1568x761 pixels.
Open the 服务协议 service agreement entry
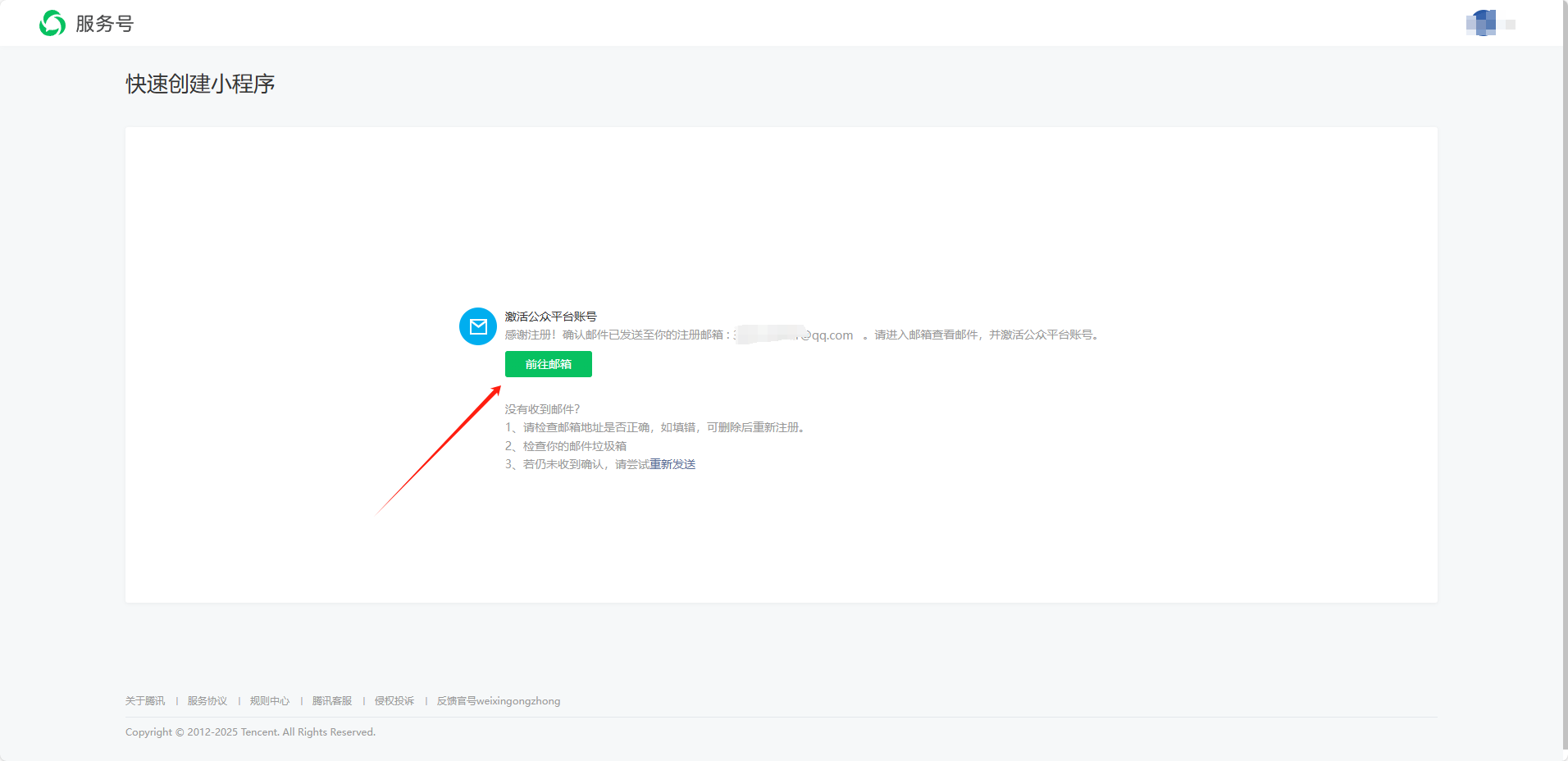206,701
